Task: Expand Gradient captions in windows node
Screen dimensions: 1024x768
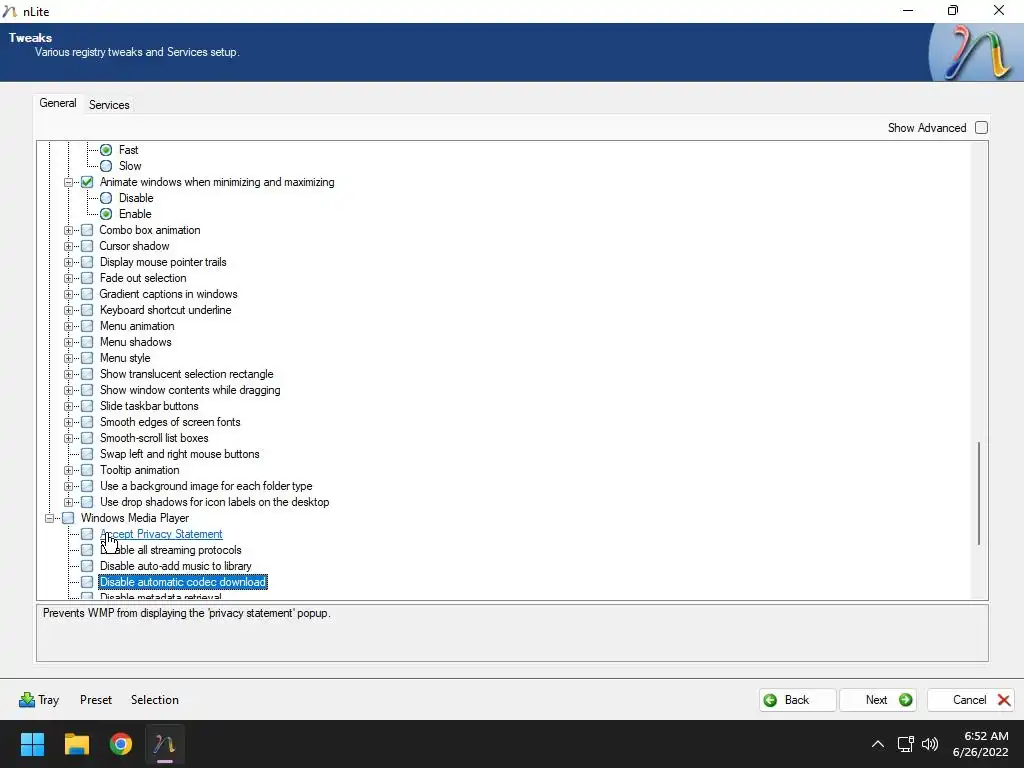Action: coord(68,294)
